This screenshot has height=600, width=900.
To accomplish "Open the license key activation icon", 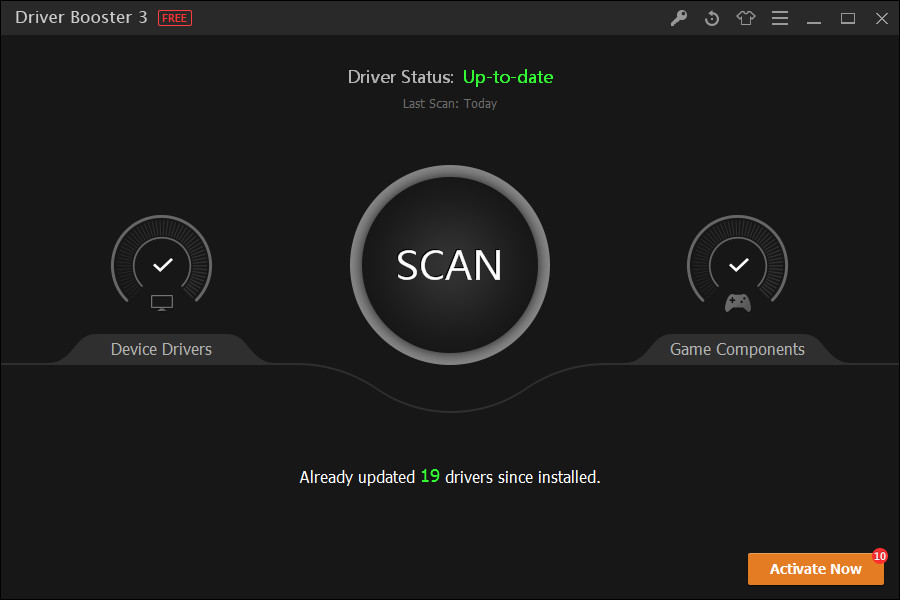I will click(679, 18).
